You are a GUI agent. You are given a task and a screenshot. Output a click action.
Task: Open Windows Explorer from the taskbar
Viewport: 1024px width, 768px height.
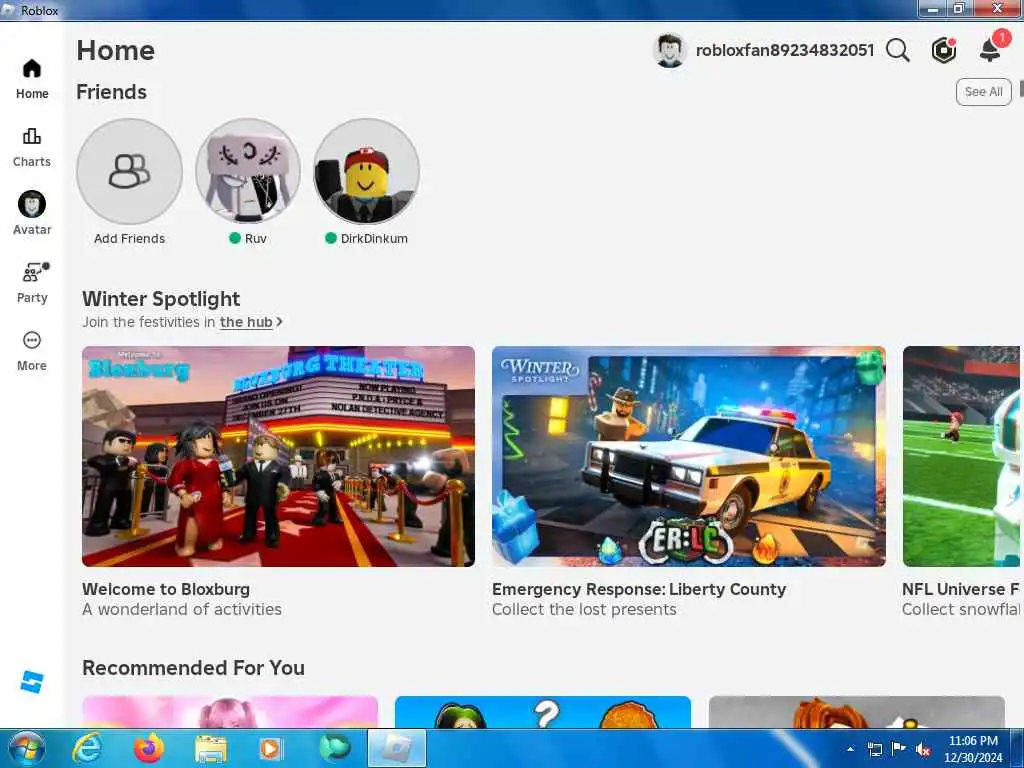(x=210, y=749)
